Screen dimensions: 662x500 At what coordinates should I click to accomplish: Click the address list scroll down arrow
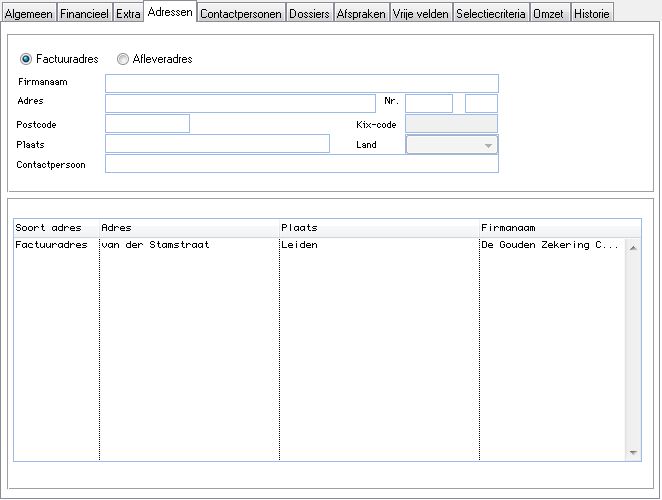click(x=633, y=453)
